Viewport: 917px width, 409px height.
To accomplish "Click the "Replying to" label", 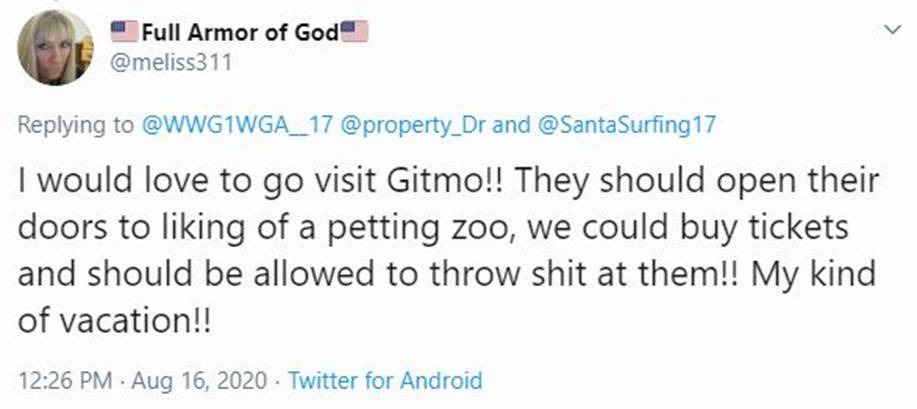I will 75,125.
